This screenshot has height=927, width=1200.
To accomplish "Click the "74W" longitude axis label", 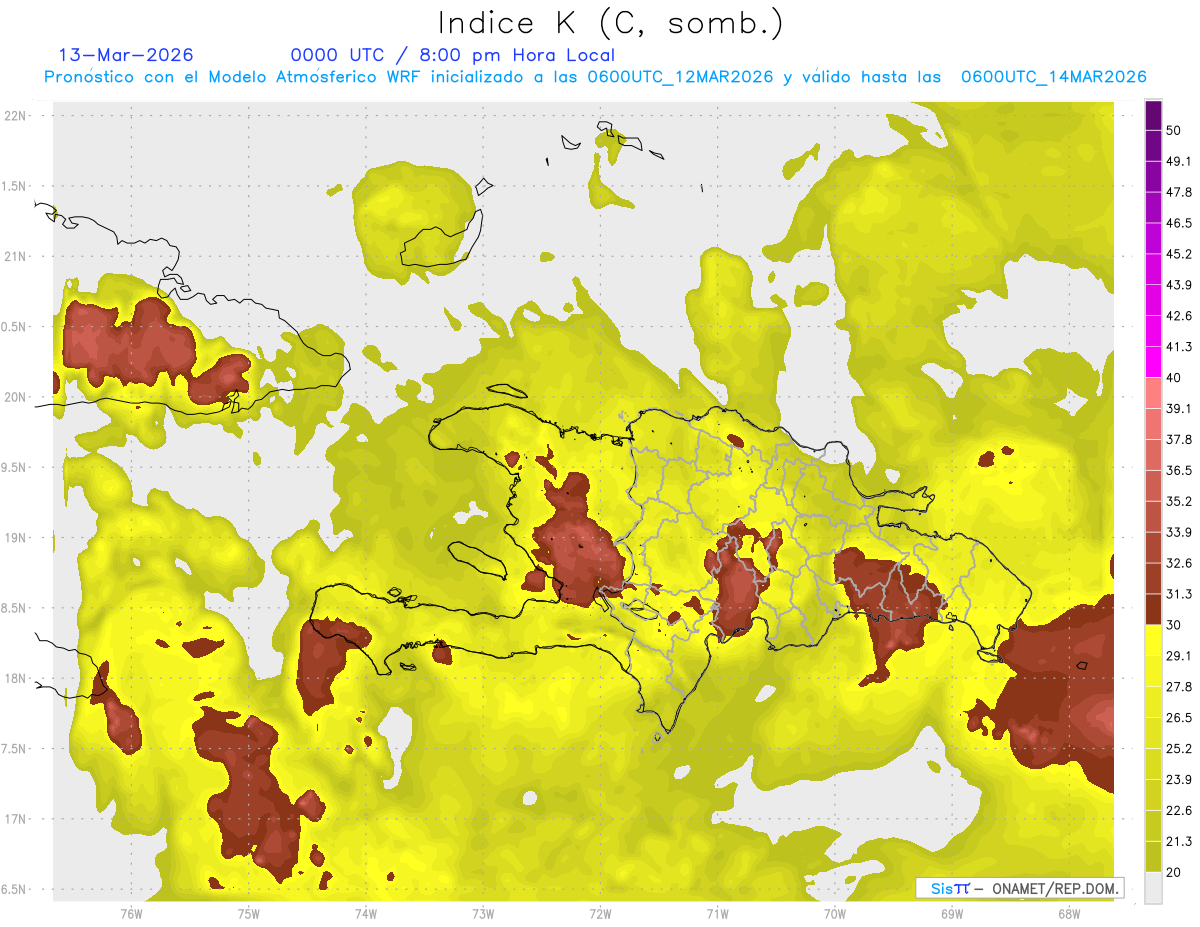I will 366,914.
